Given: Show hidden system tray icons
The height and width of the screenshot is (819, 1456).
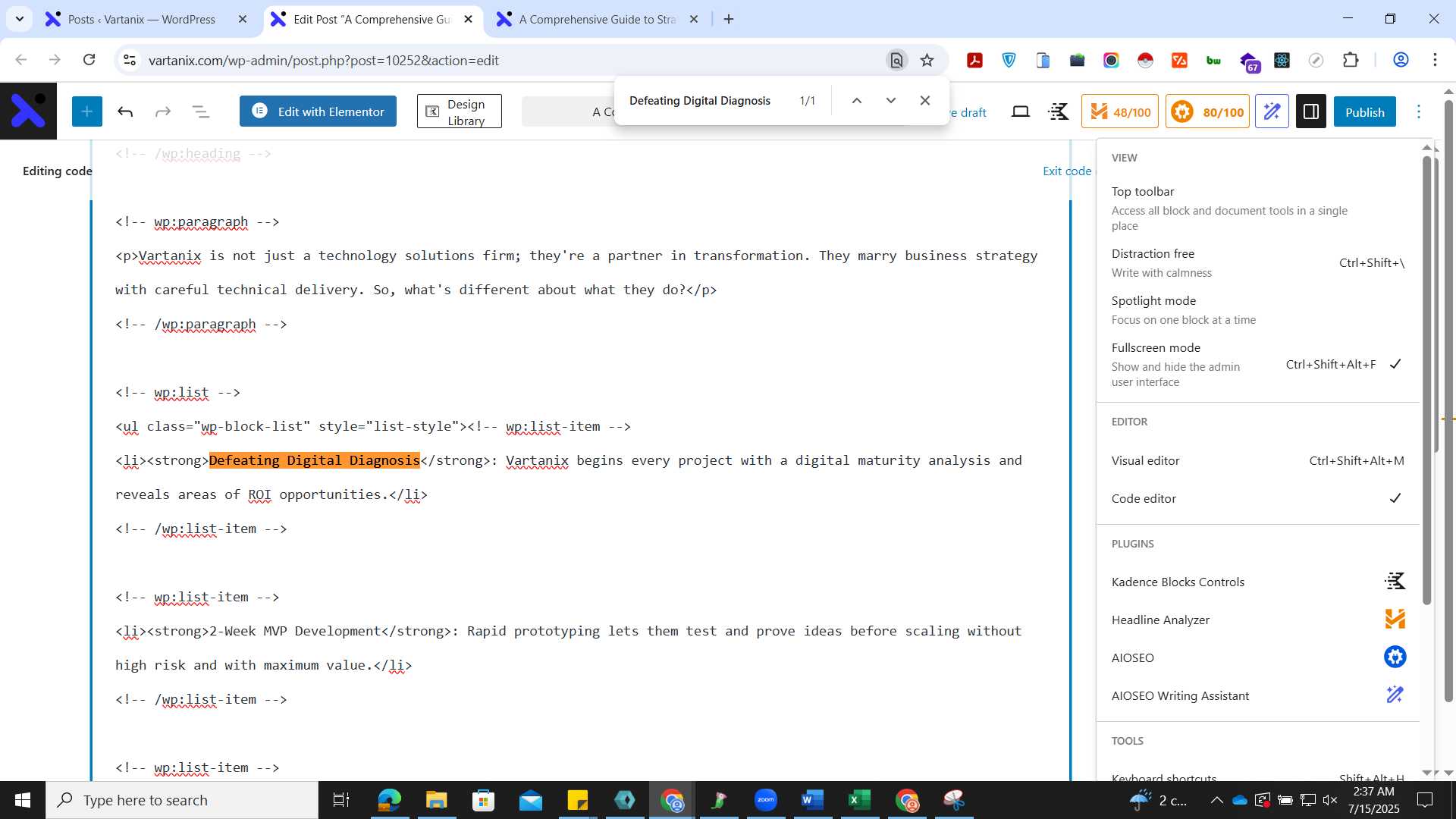Looking at the screenshot, I should (1216, 800).
